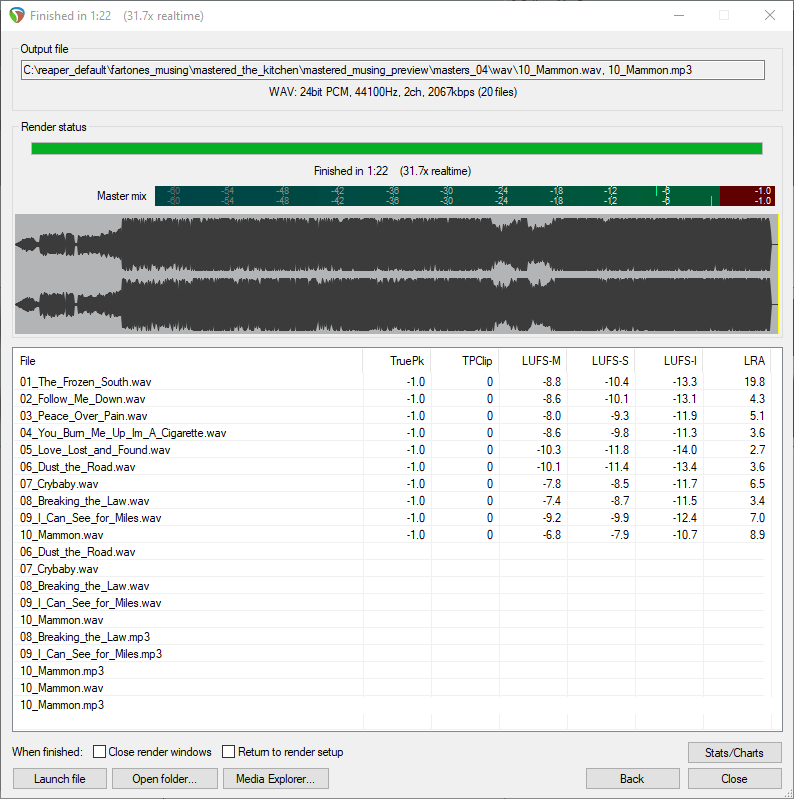The image size is (794, 799).
Task: Click the output file path field
Action: [x=392, y=70]
